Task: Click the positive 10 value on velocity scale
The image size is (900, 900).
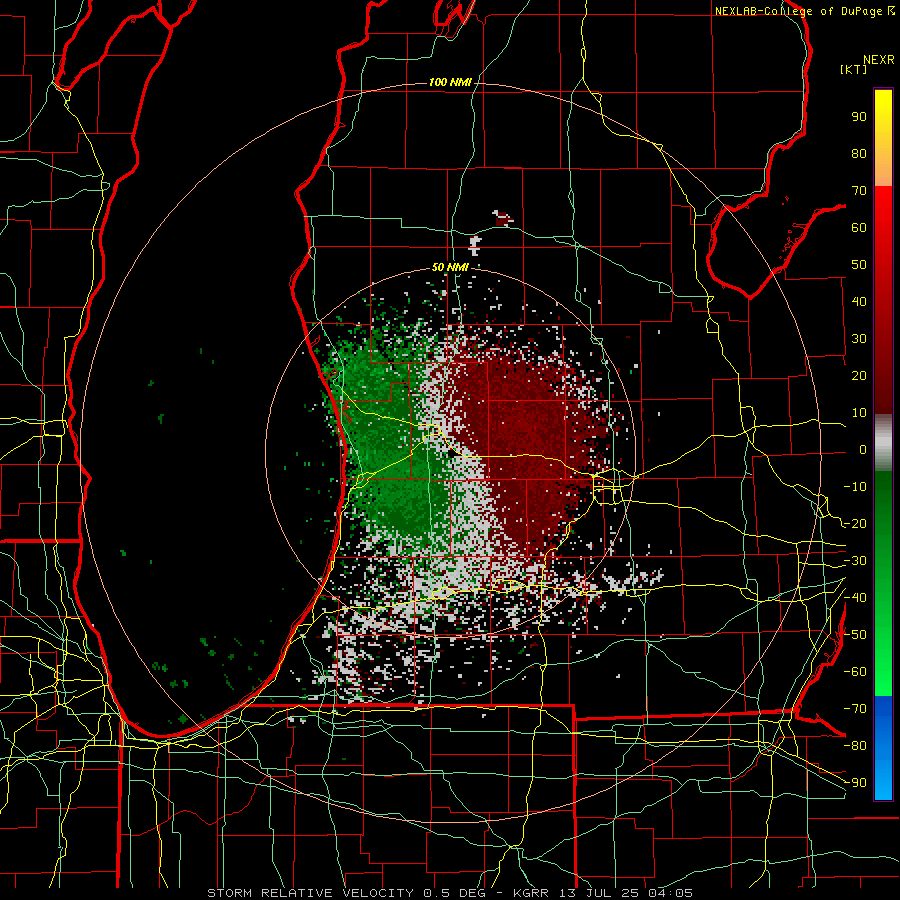Action: click(859, 413)
